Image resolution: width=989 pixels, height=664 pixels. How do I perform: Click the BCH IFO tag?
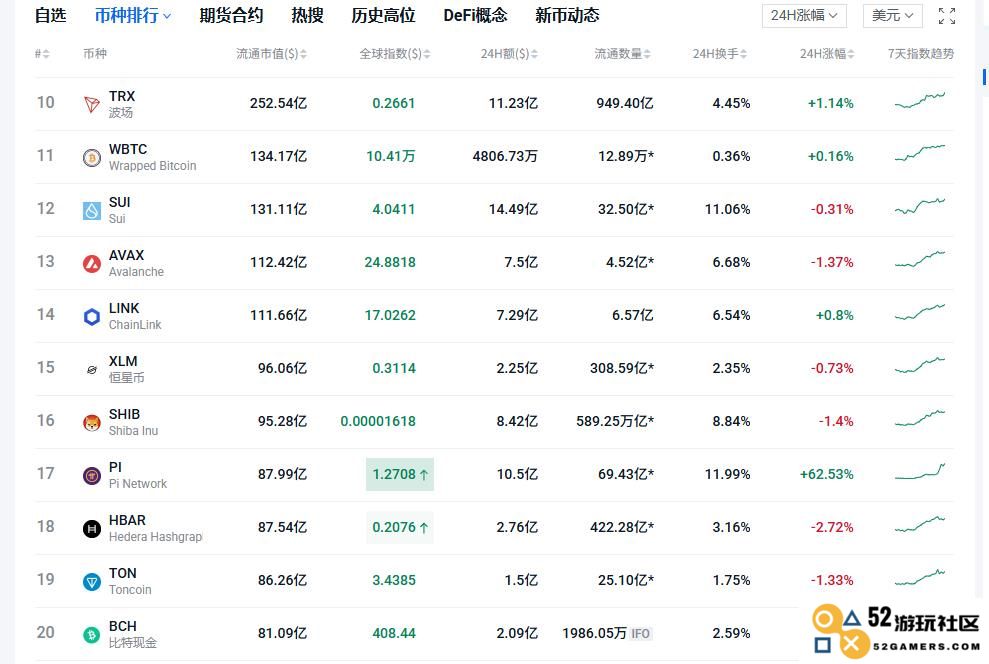coord(641,634)
